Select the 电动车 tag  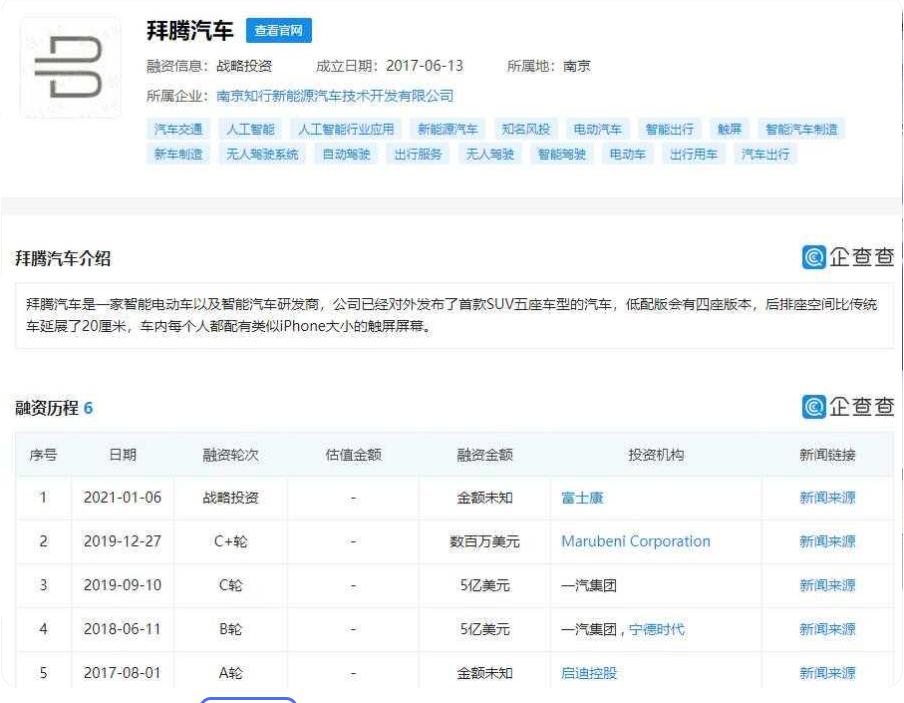click(628, 154)
